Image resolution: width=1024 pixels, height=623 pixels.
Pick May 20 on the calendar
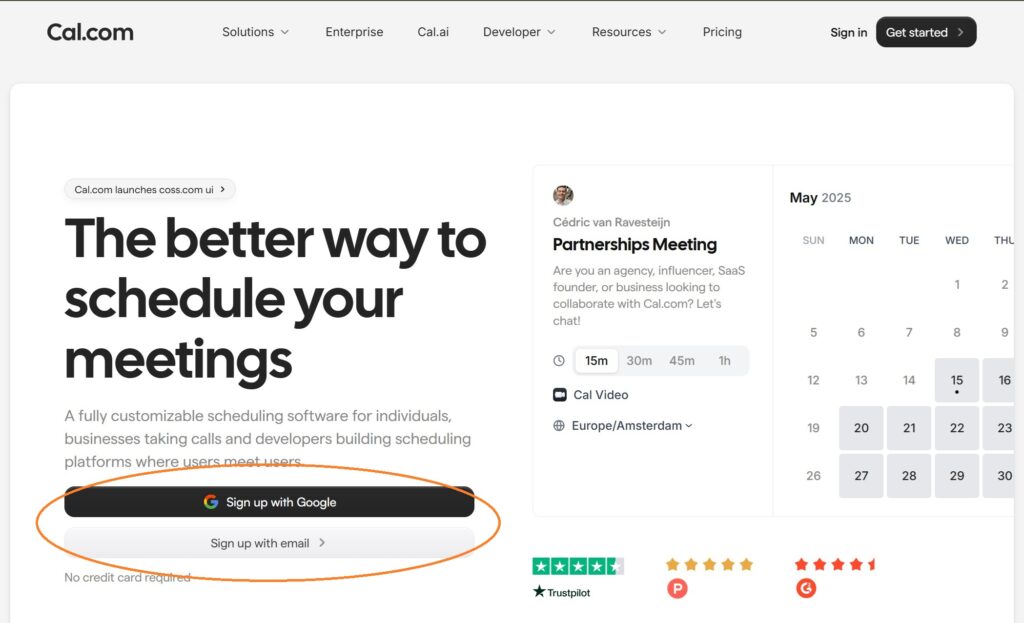coord(861,428)
